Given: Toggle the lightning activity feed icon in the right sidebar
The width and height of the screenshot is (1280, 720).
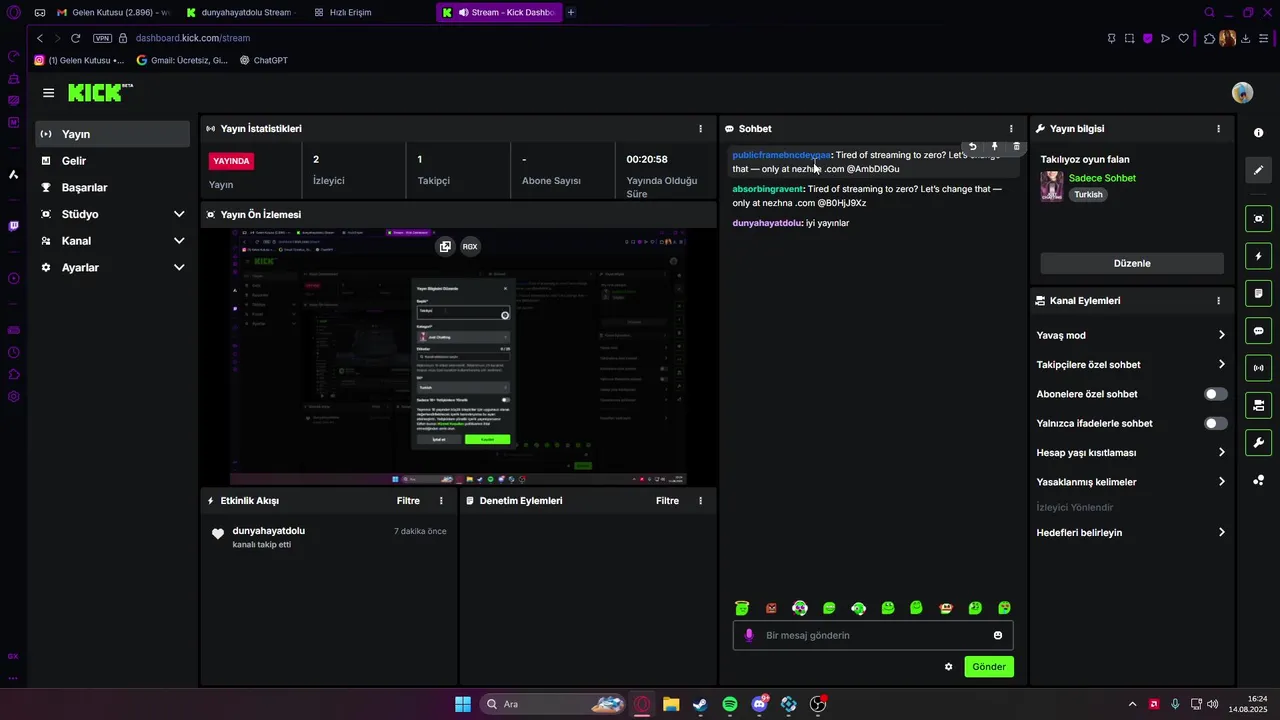Looking at the screenshot, I should 1258,256.
